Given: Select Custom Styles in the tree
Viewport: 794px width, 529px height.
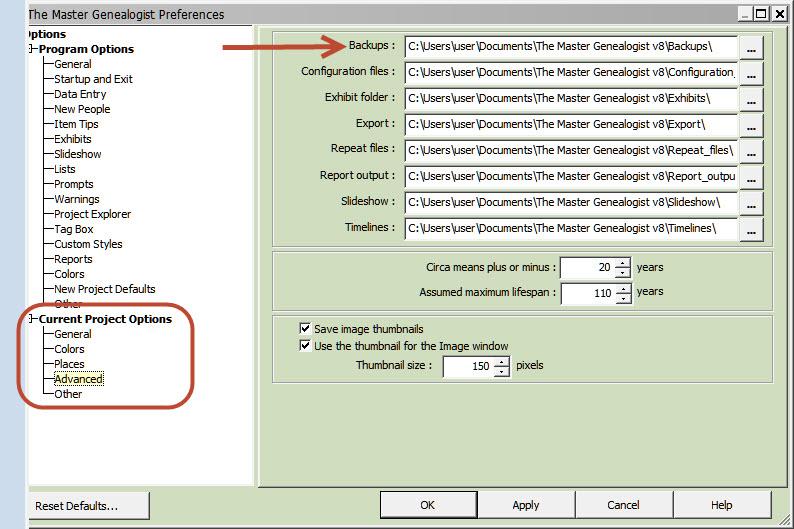Looking at the screenshot, I should click(x=88, y=244).
